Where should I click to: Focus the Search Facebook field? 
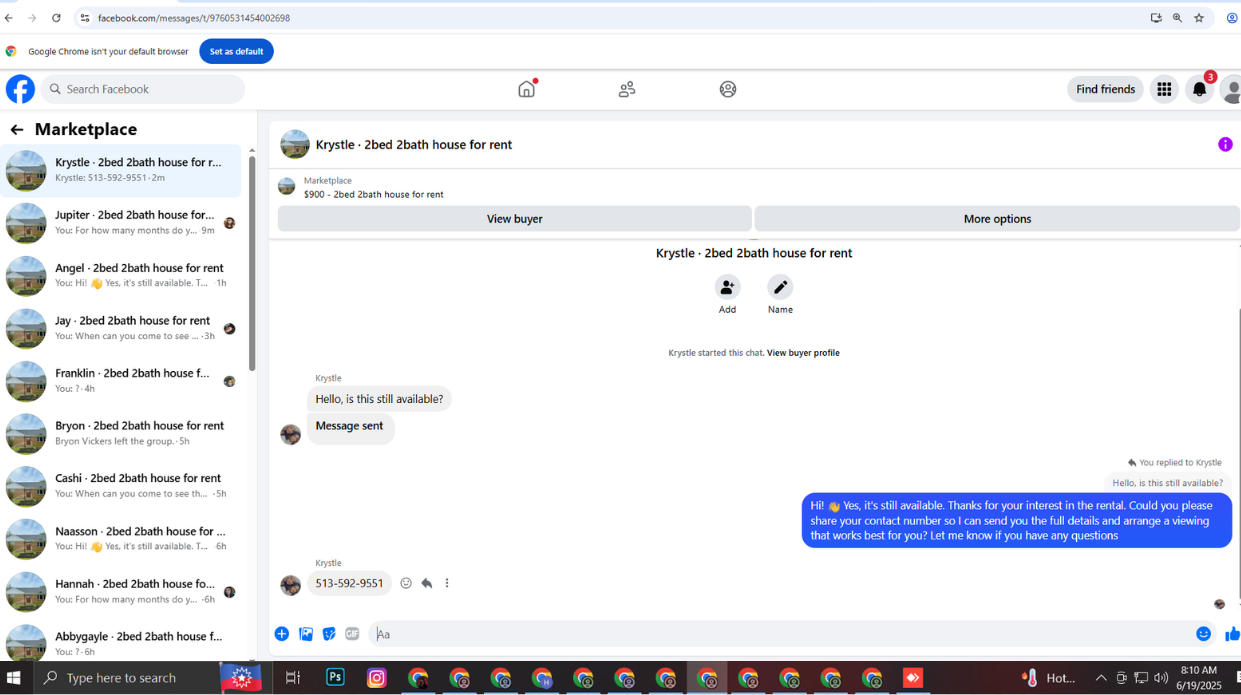pyautogui.click(x=143, y=89)
